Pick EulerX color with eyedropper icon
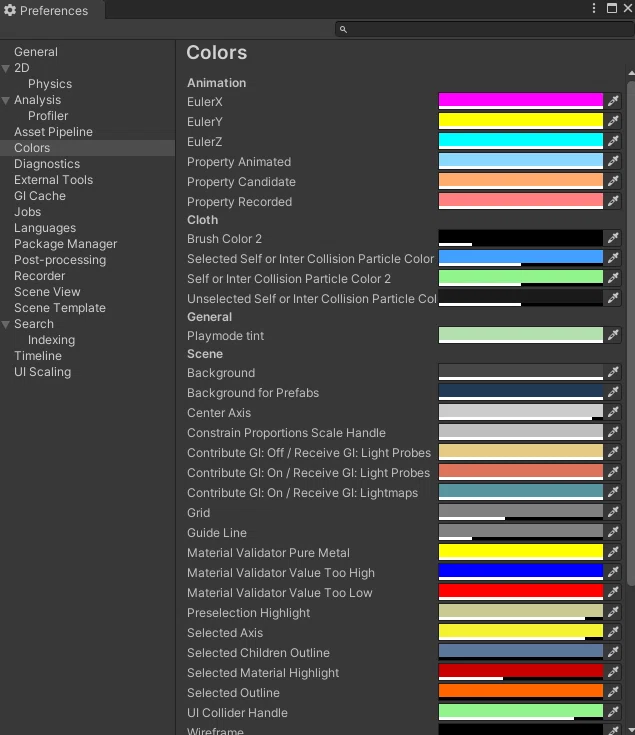The height and width of the screenshot is (735, 635). [613, 101]
